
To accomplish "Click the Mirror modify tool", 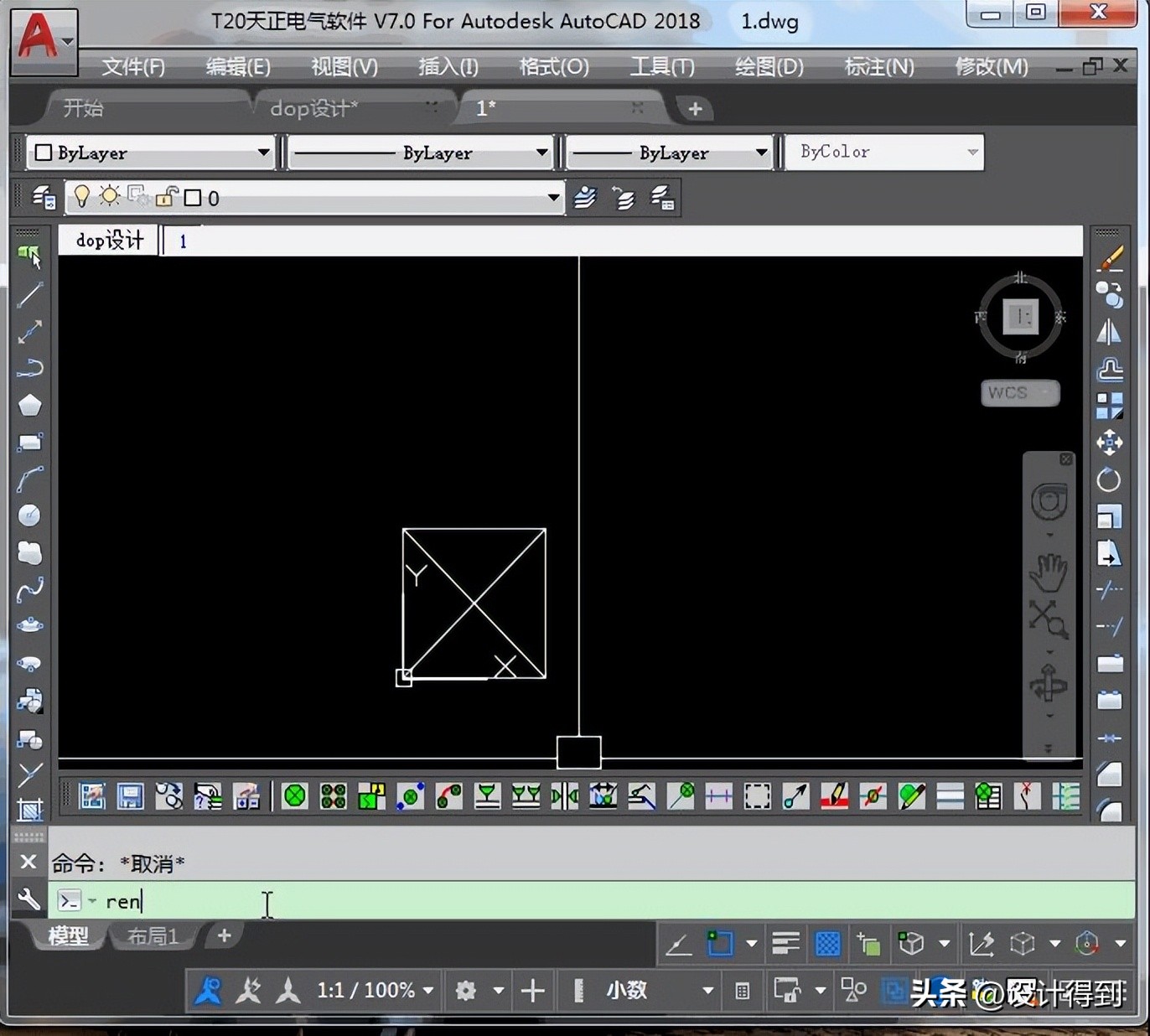I will pos(1109,333).
